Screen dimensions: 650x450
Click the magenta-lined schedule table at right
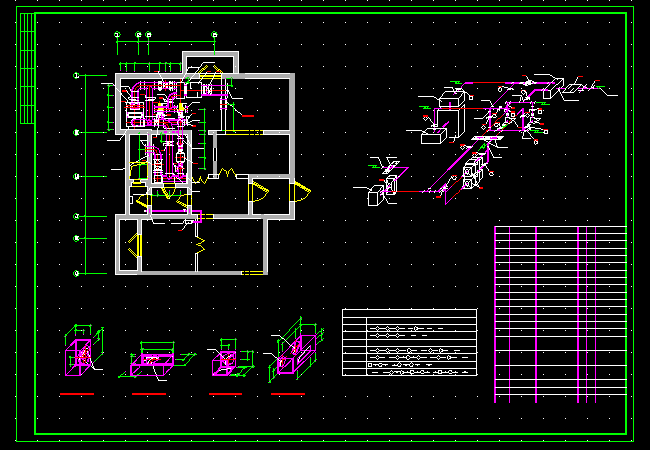(x=560, y=315)
